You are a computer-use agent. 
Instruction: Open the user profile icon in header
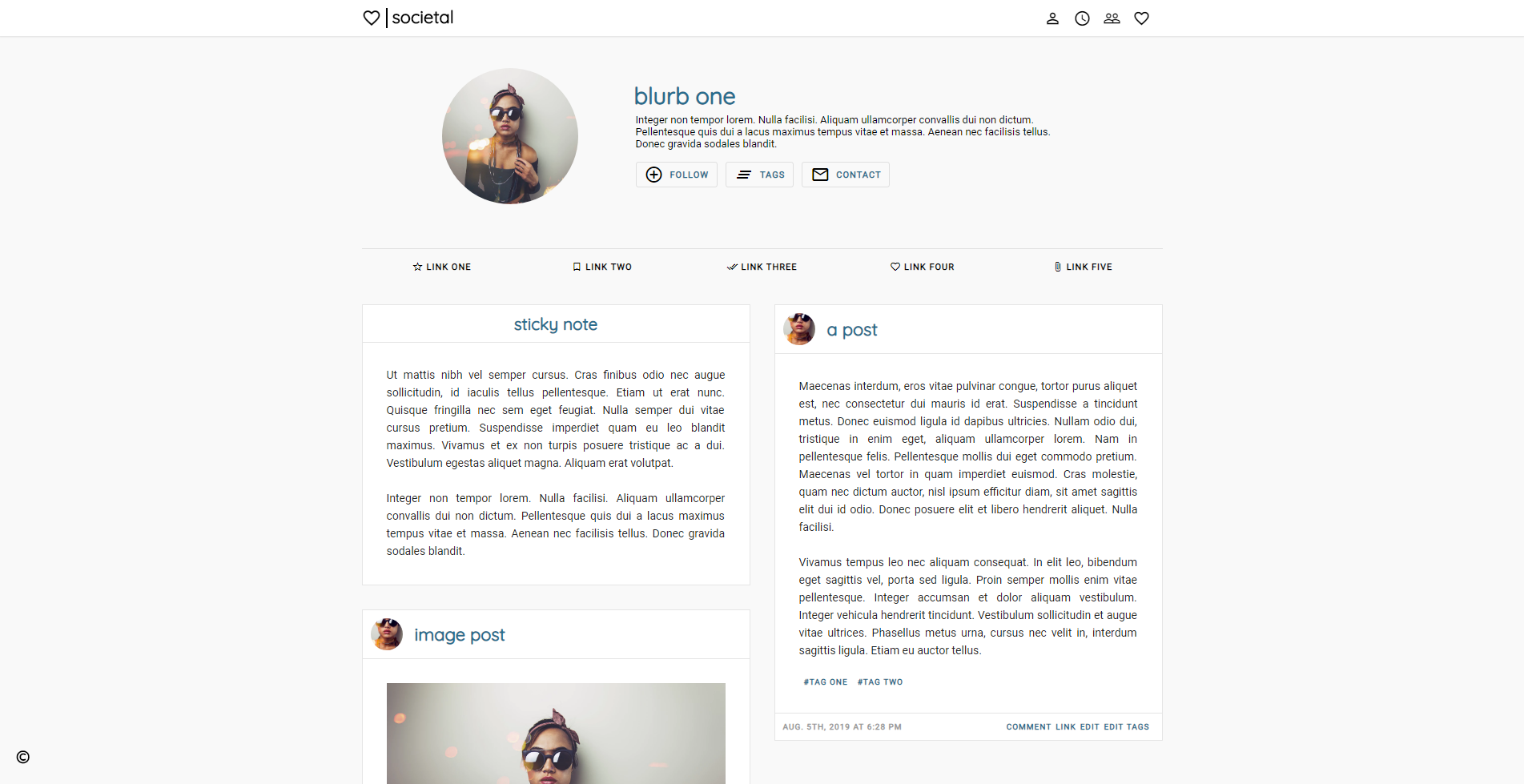(x=1052, y=18)
